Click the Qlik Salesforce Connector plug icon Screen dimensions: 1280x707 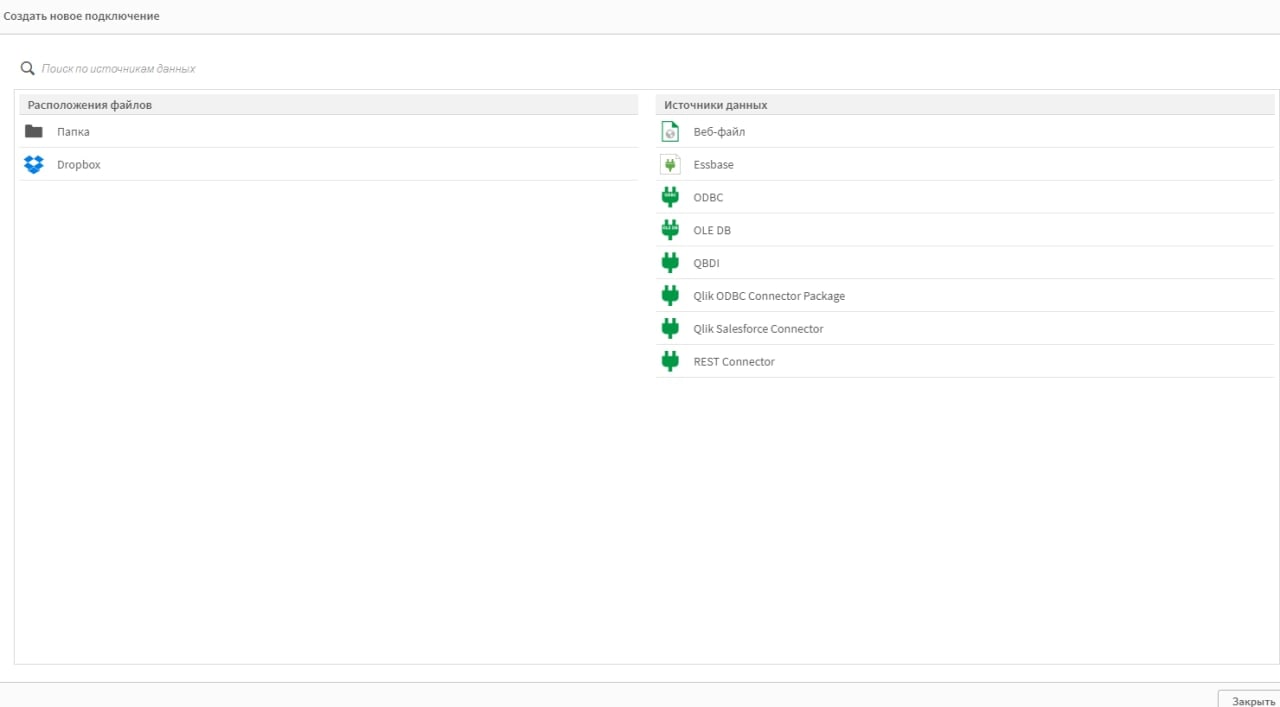670,329
